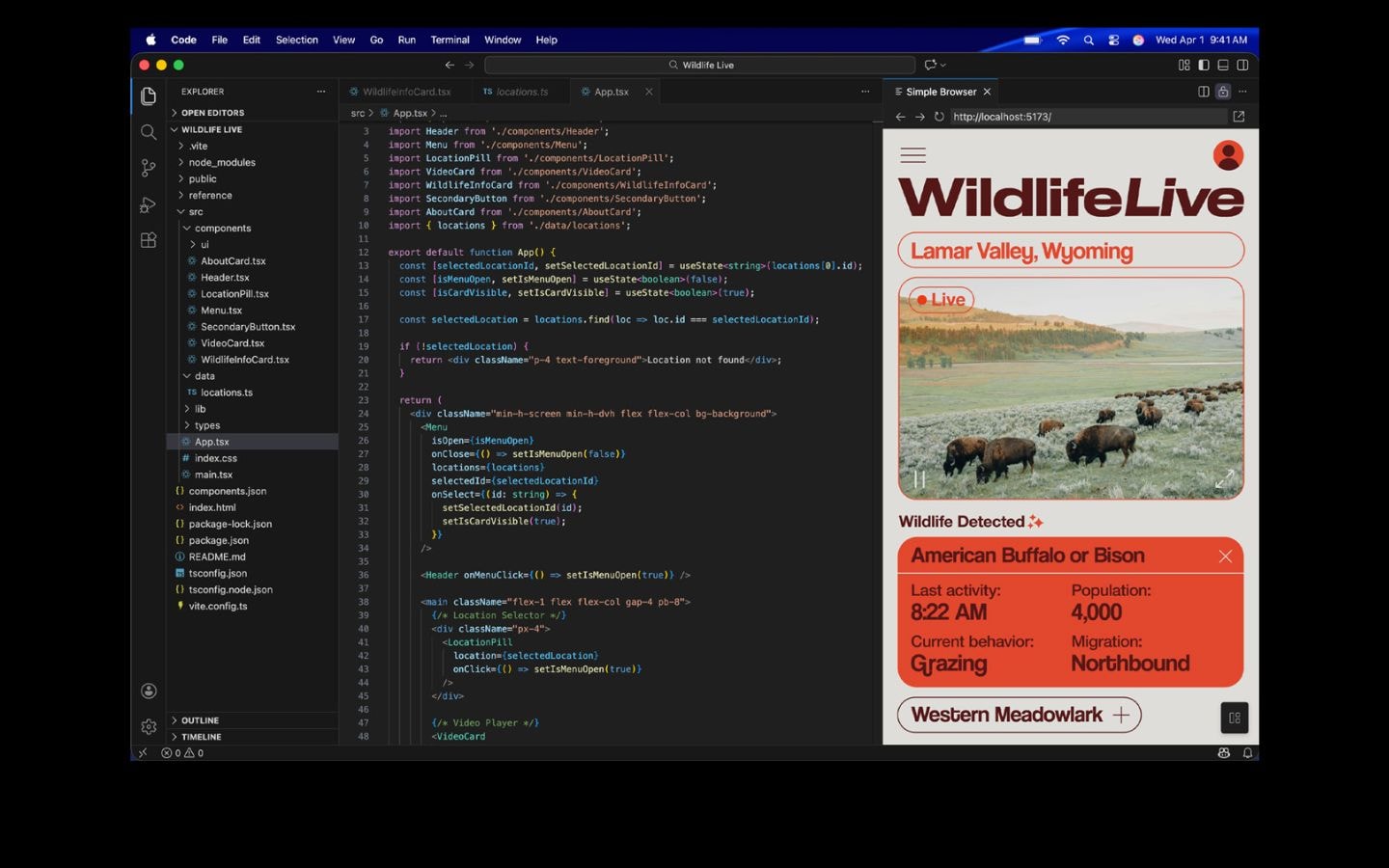Screen dimensions: 1389x868
Task: Open the Run and Debug view
Action: (x=149, y=203)
